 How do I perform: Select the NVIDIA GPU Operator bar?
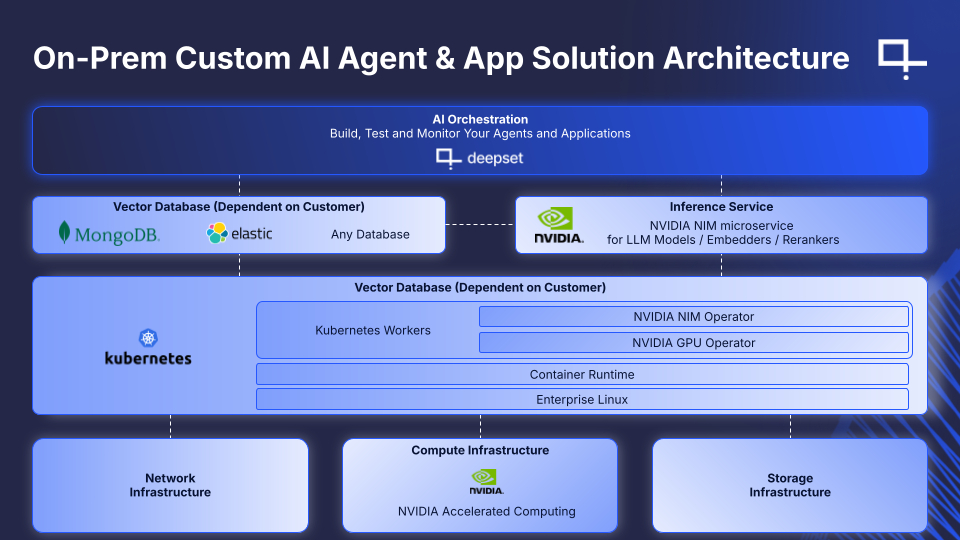pos(693,343)
